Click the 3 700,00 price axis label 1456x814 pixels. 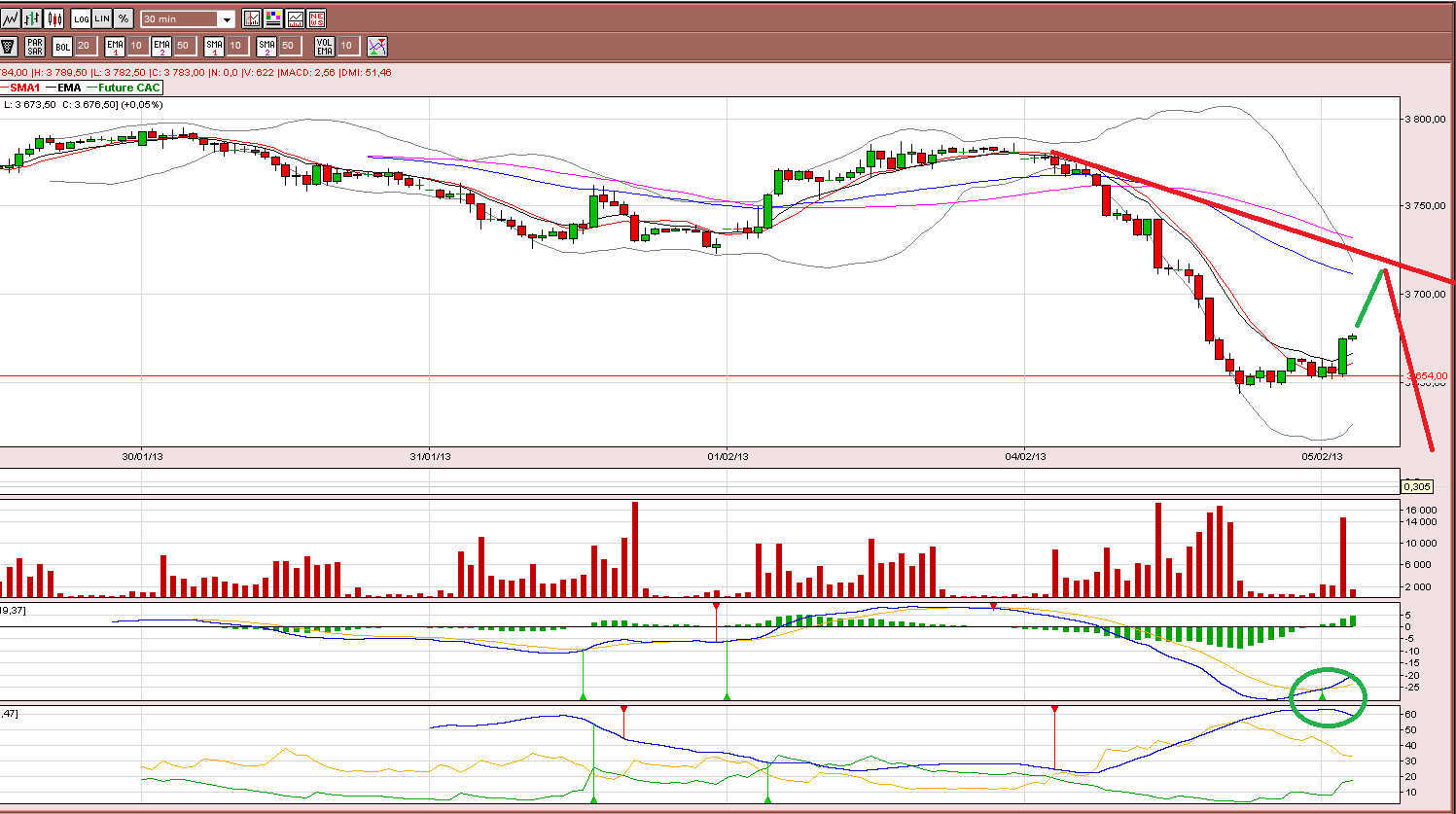point(1425,294)
